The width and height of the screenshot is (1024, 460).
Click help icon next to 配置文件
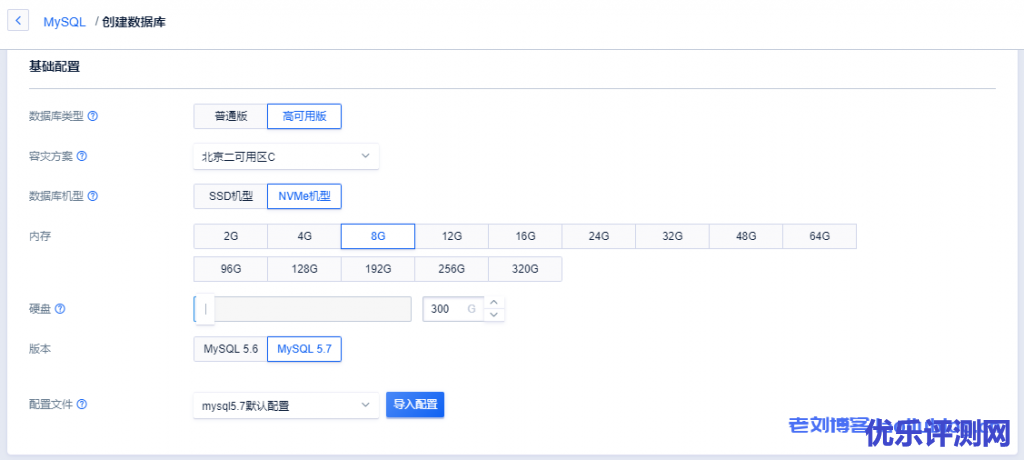(x=82, y=404)
